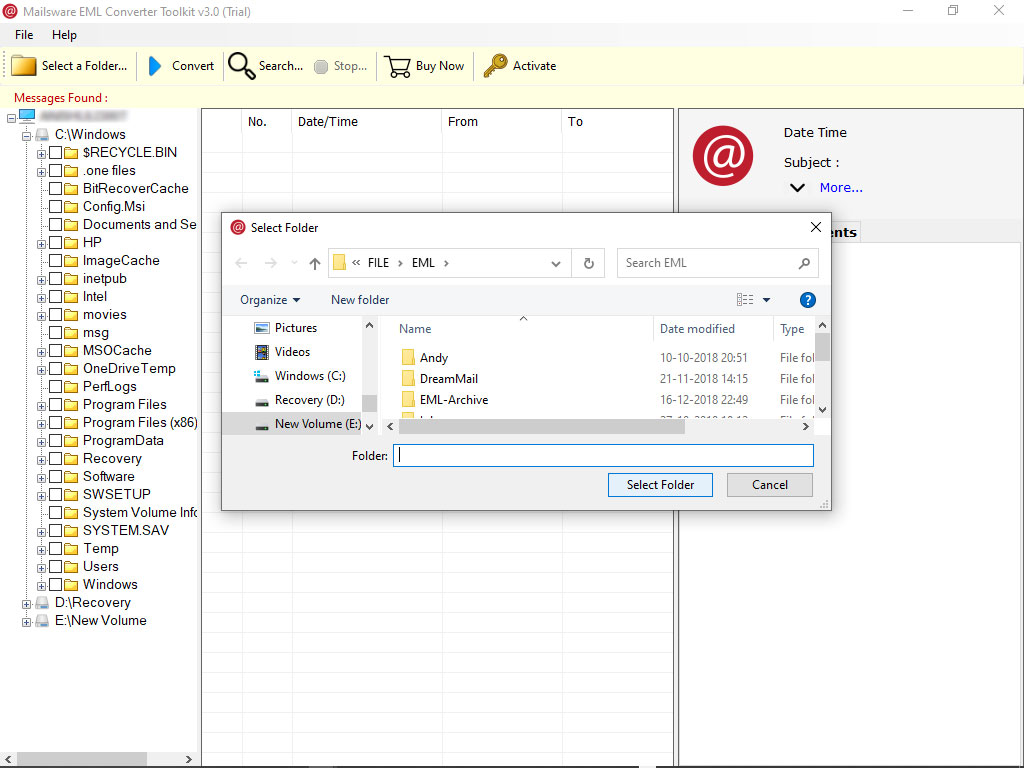This screenshot has width=1024, height=768.
Task: Click the Folder name input field
Action: click(603, 455)
